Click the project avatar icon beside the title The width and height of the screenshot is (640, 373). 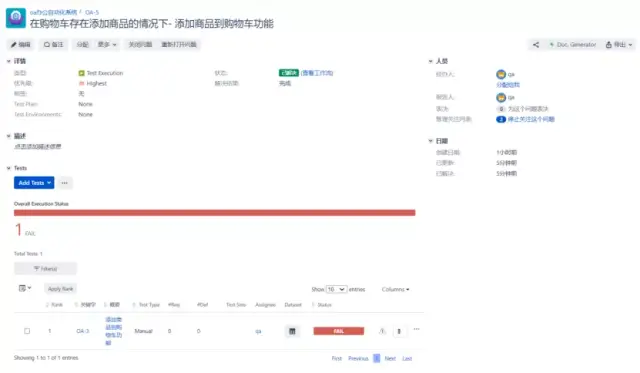coord(16,18)
